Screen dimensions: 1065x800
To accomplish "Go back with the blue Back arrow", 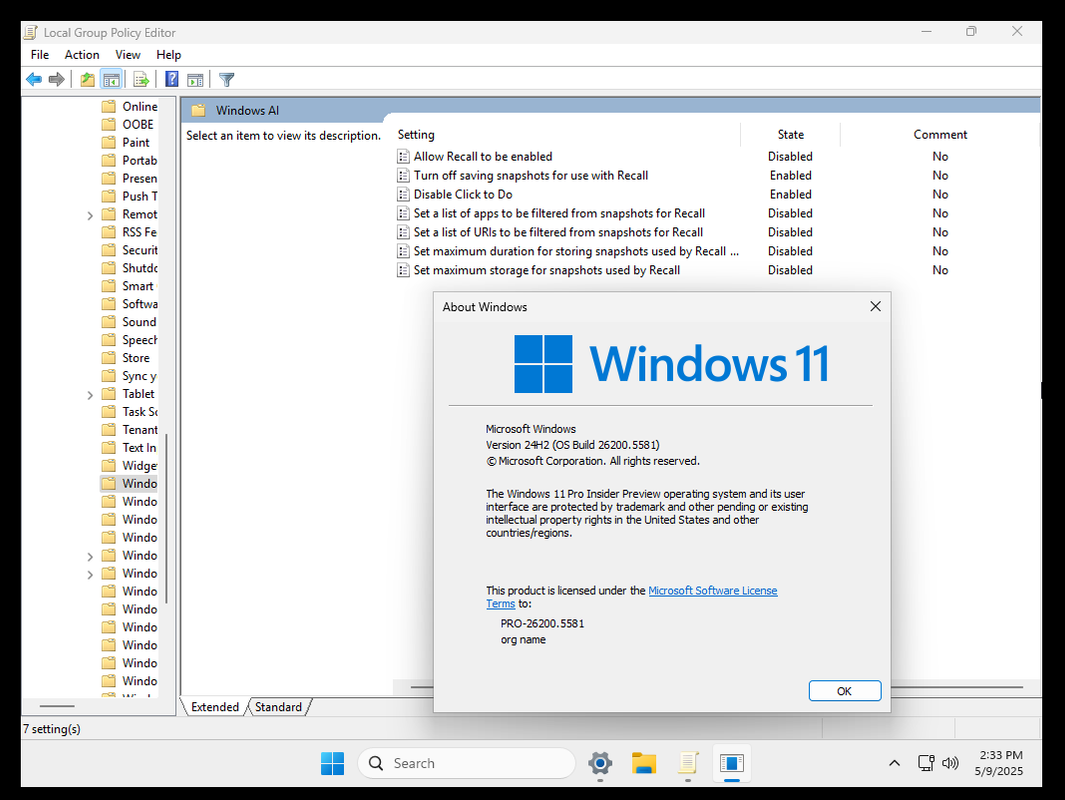I will click(x=34, y=79).
